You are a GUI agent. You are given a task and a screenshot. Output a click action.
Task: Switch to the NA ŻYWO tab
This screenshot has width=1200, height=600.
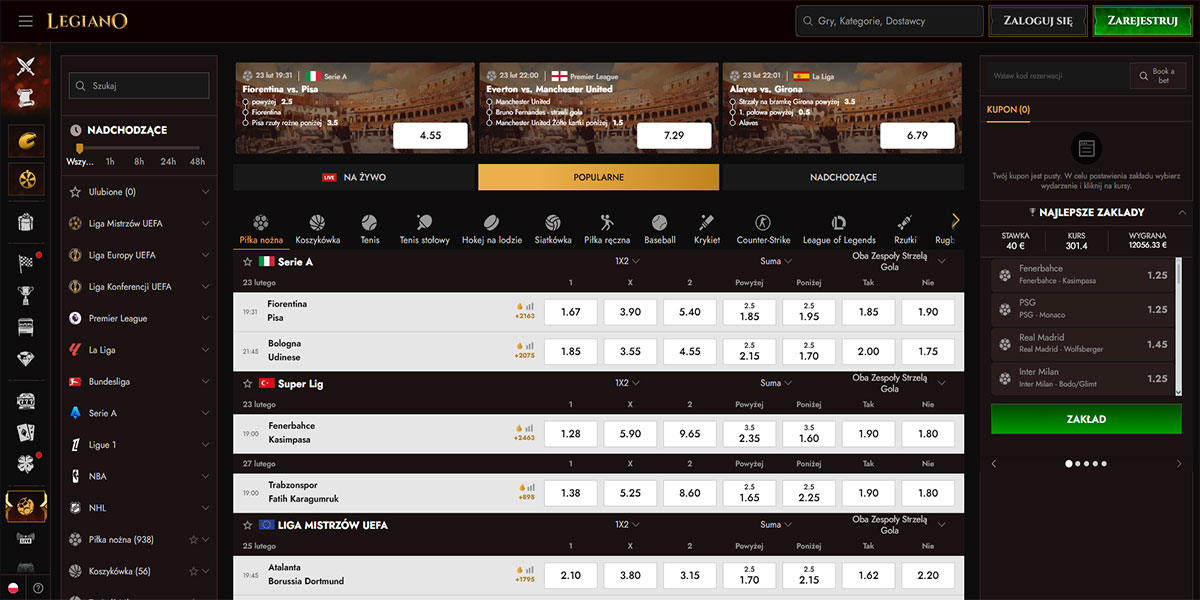tap(354, 177)
